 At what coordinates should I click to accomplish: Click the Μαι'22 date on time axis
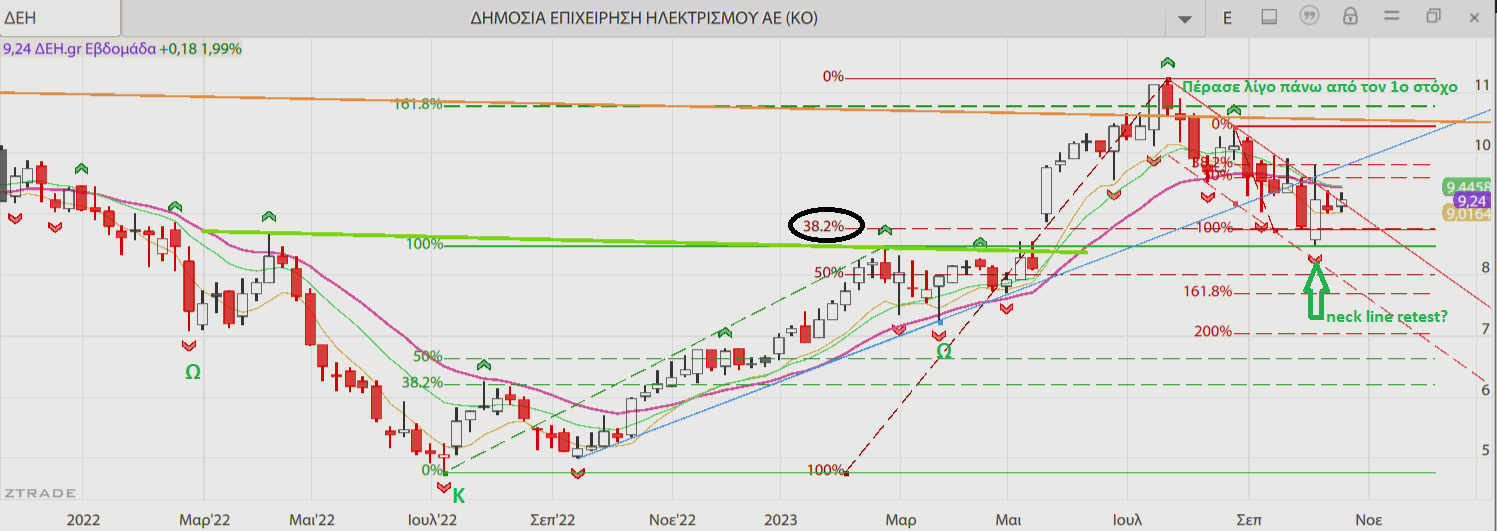[311, 520]
